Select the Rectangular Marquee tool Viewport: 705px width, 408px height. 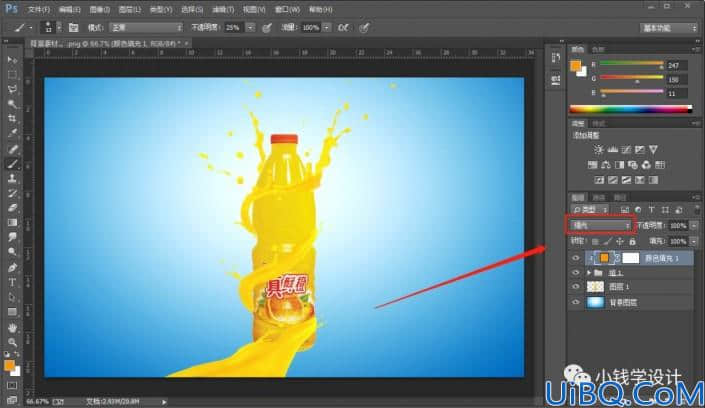click(x=12, y=75)
